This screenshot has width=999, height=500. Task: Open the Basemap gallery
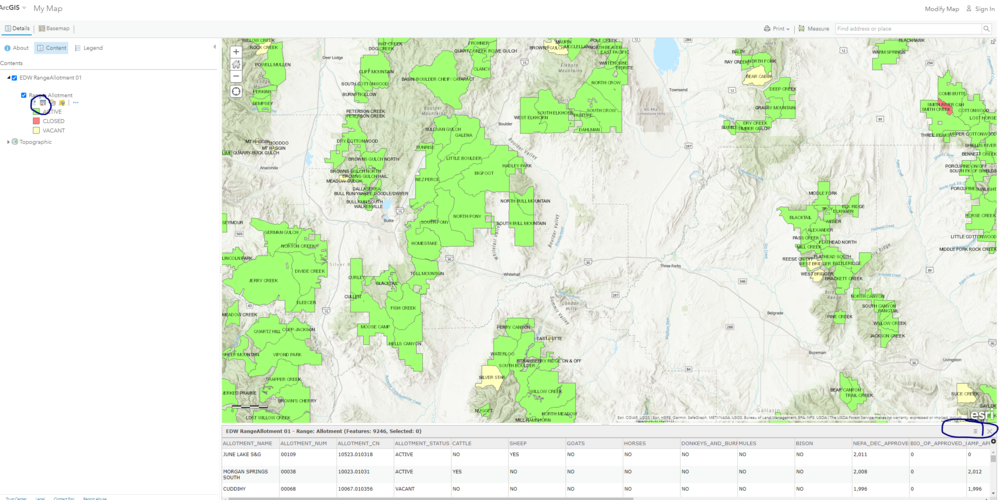coord(54,29)
